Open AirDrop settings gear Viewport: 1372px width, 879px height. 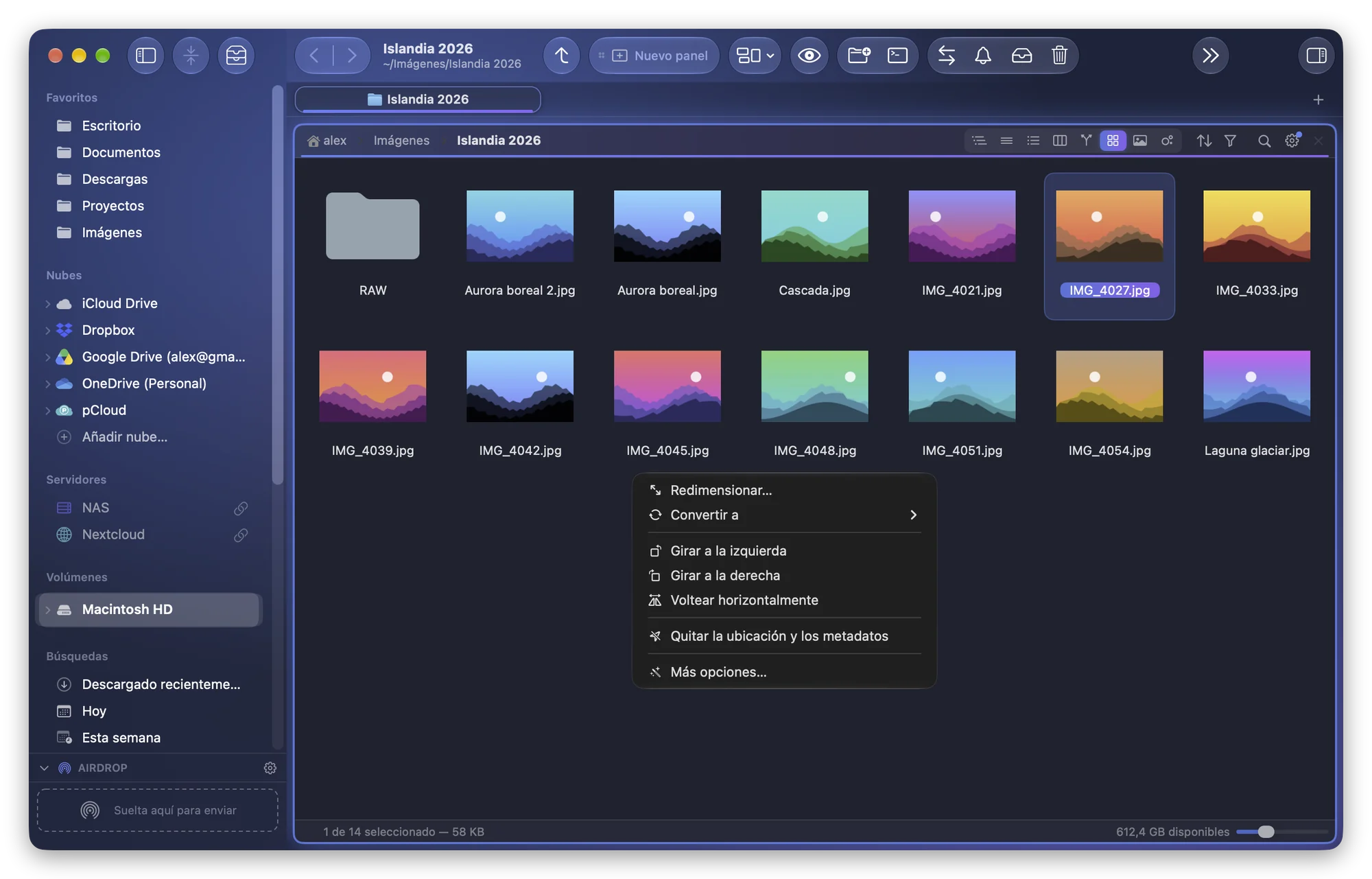[x=270, y=768]
